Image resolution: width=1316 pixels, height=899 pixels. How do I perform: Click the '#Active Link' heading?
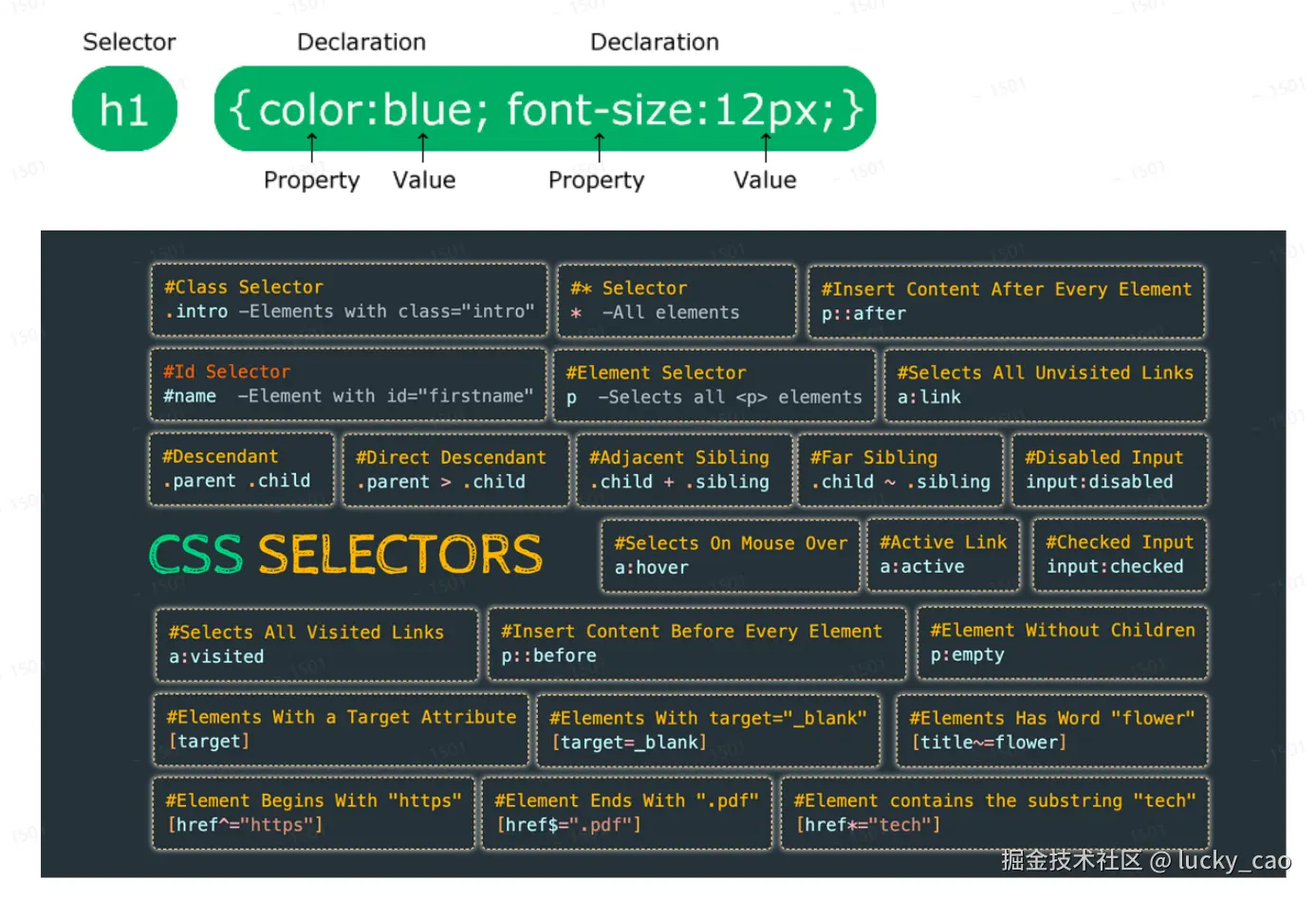click(943, 542)
